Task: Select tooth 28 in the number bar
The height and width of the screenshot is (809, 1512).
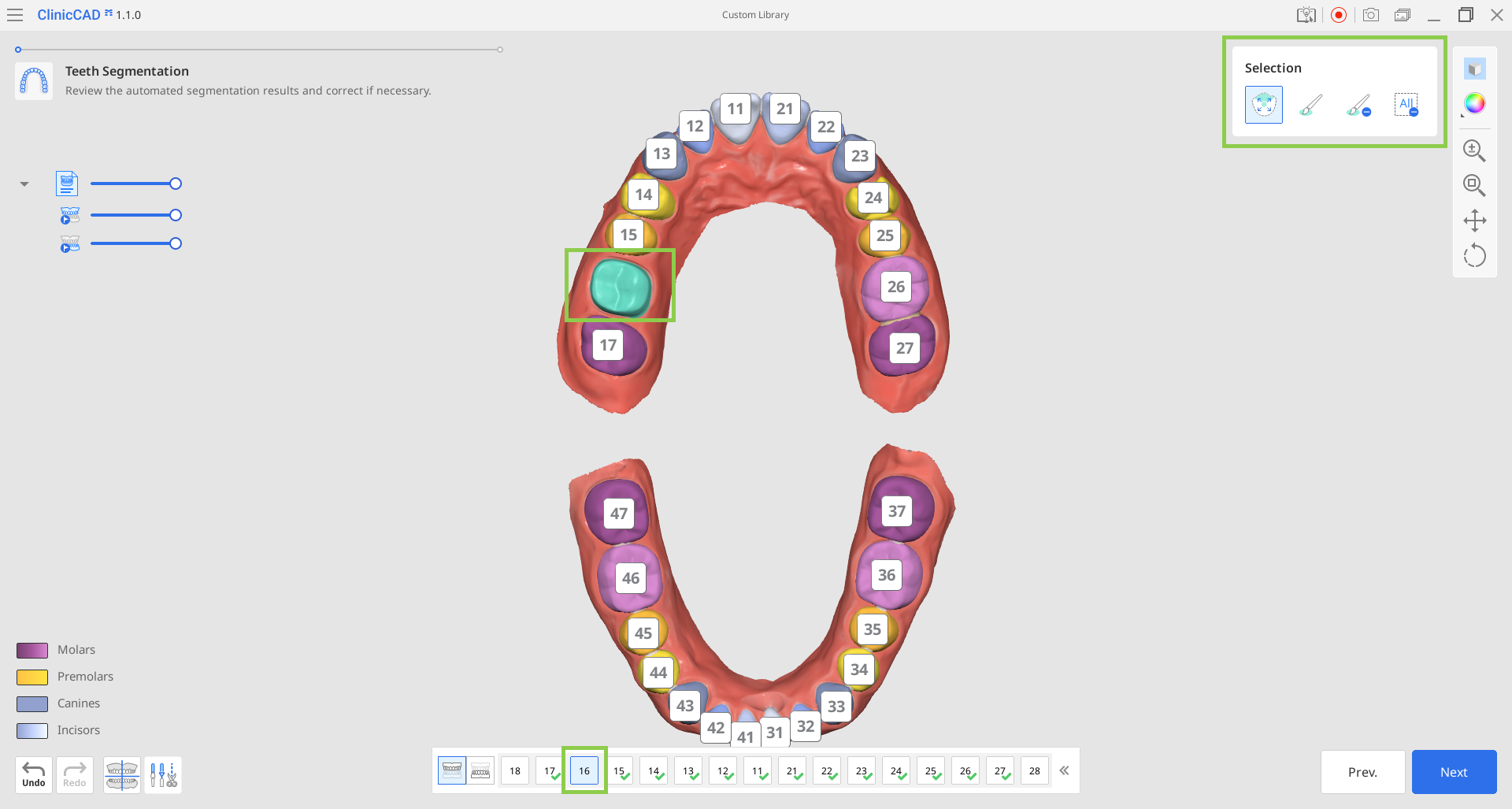Action: (1035, 770)
